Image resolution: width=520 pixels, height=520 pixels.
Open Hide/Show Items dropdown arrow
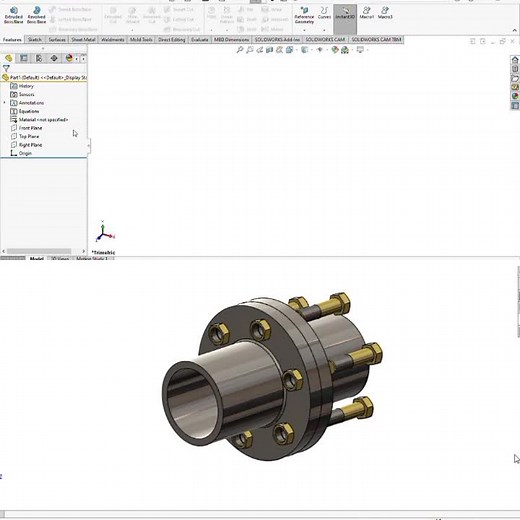point(327,50)
